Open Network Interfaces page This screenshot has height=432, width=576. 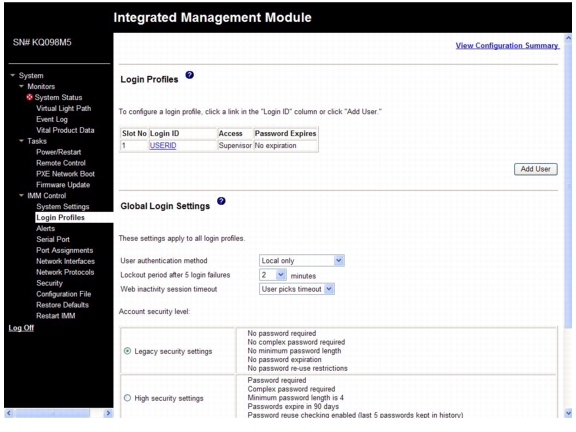[65, 261]
